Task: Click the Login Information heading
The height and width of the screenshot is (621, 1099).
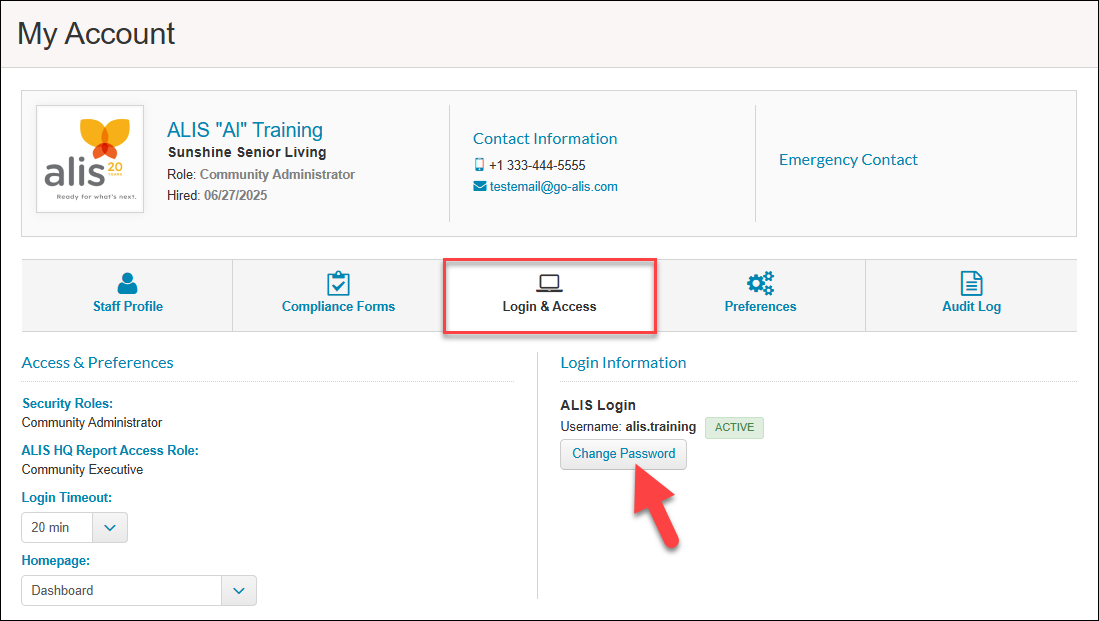Action: pos(623,363)
